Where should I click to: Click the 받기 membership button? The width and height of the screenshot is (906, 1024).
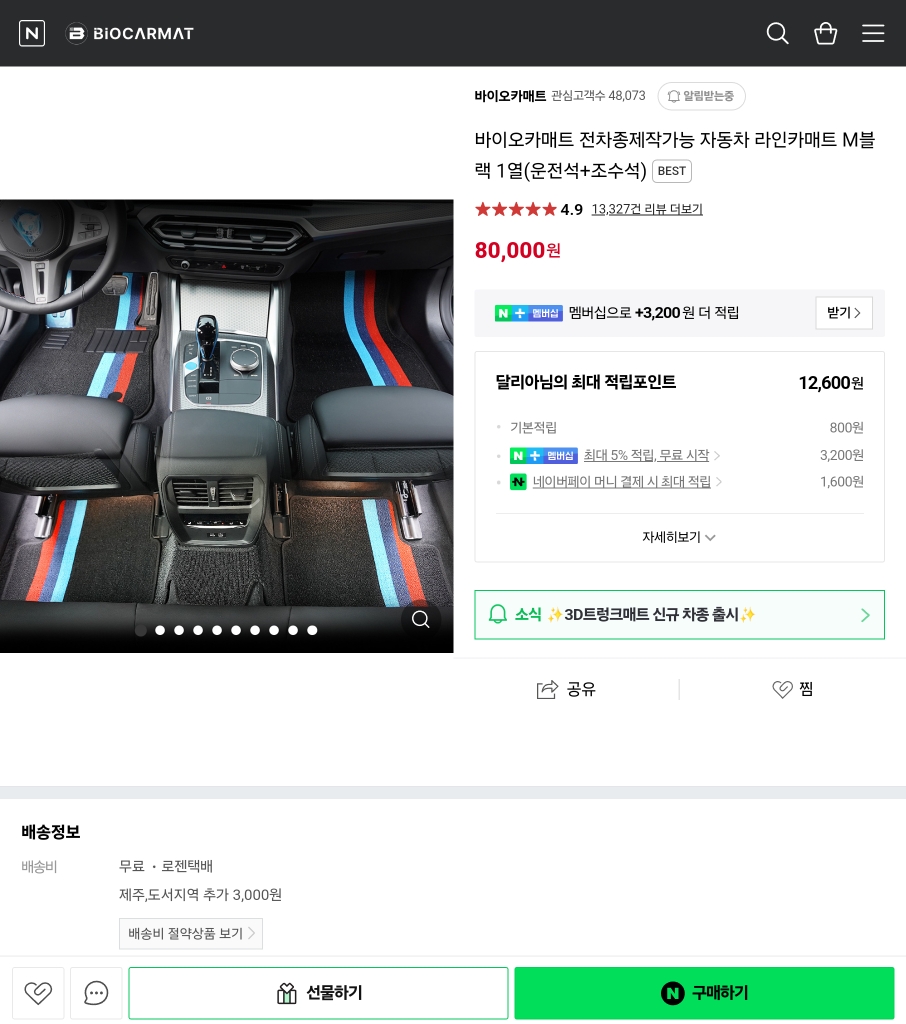844,313
